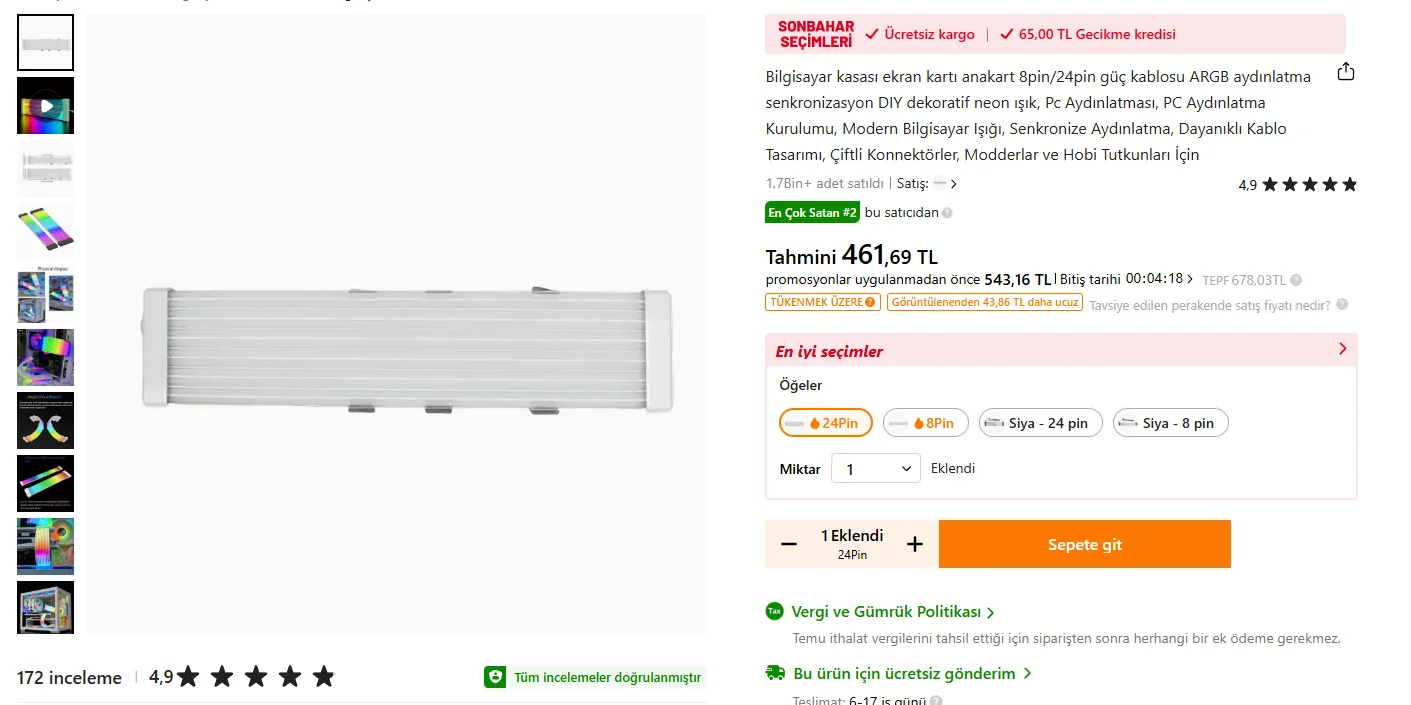Image resolution: width=1411 pixels, height=705 pixels.
Task: Click question icon after 'perakende satış fiyatı nedir?'
Action: point(1342,305)
